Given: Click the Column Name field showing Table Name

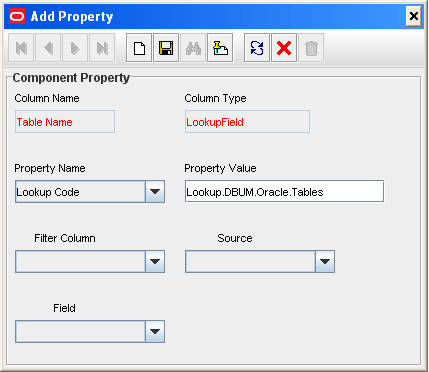Looking at the screenshot, I should click(65, 122).
